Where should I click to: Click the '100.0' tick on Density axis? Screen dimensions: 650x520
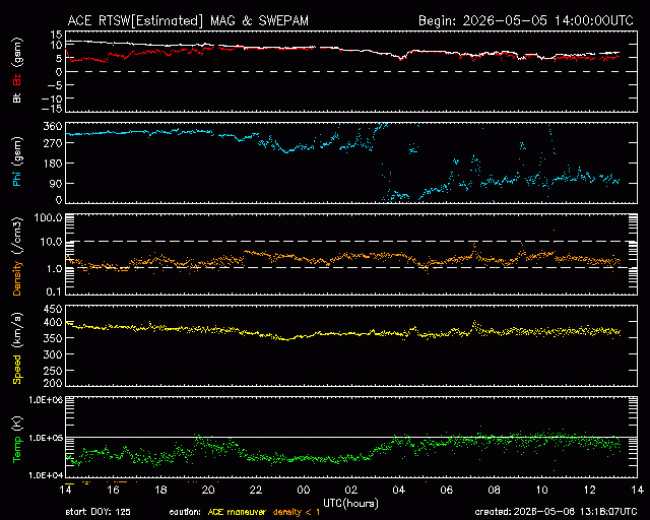click(49, 218)
